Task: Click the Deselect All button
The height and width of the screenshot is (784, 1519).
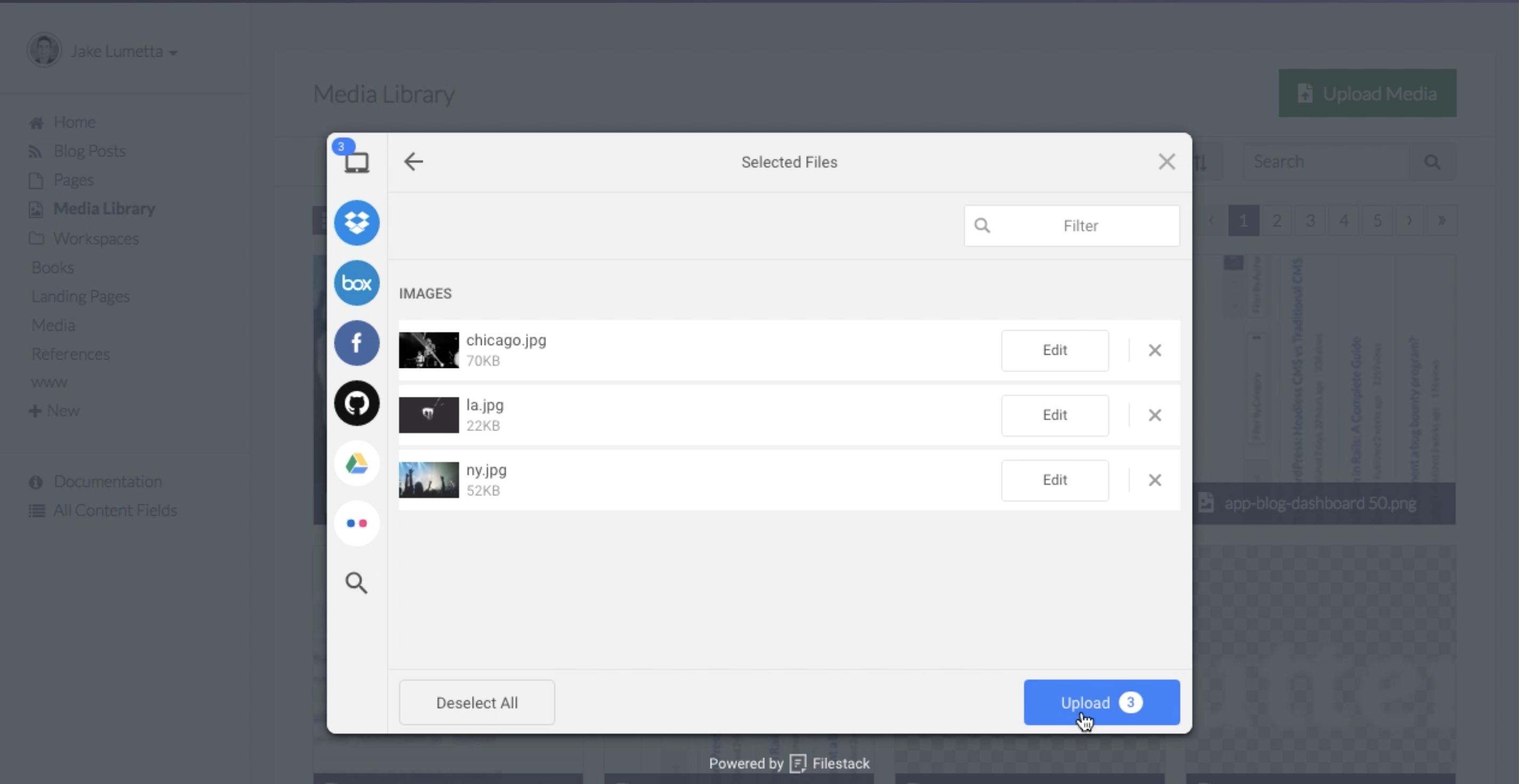Action: [476, 702]
